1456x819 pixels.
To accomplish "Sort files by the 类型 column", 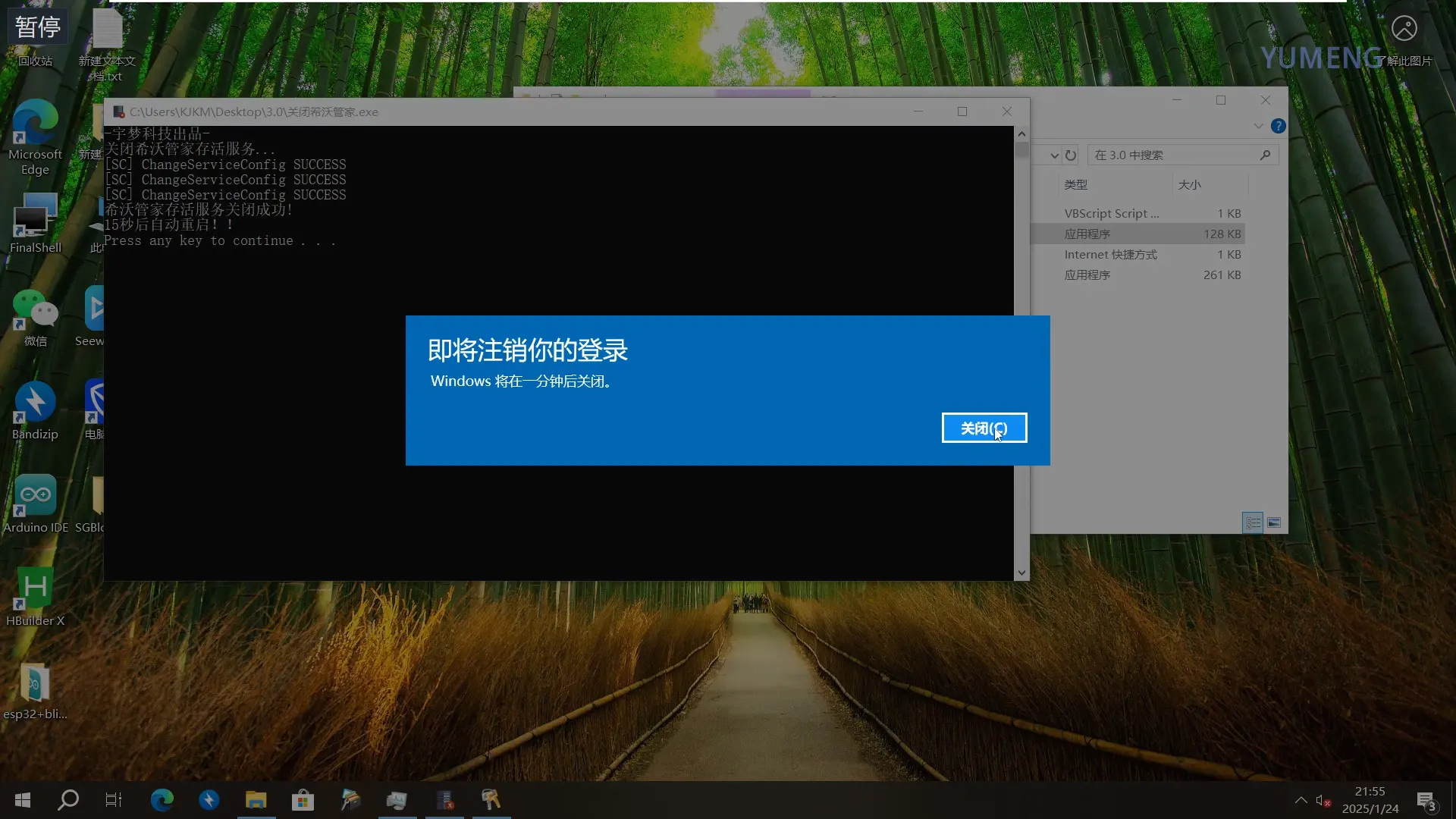I will point(1076,184).
